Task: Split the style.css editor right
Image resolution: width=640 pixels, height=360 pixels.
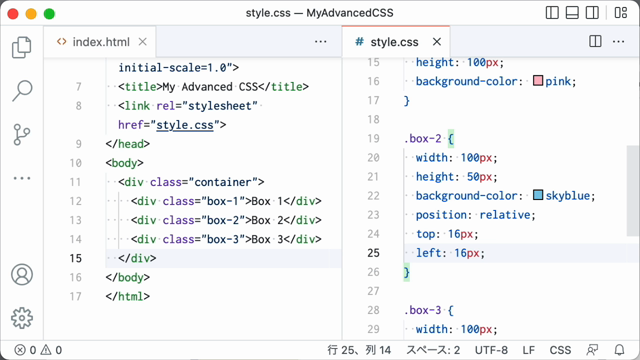Action: click(595, 41)
